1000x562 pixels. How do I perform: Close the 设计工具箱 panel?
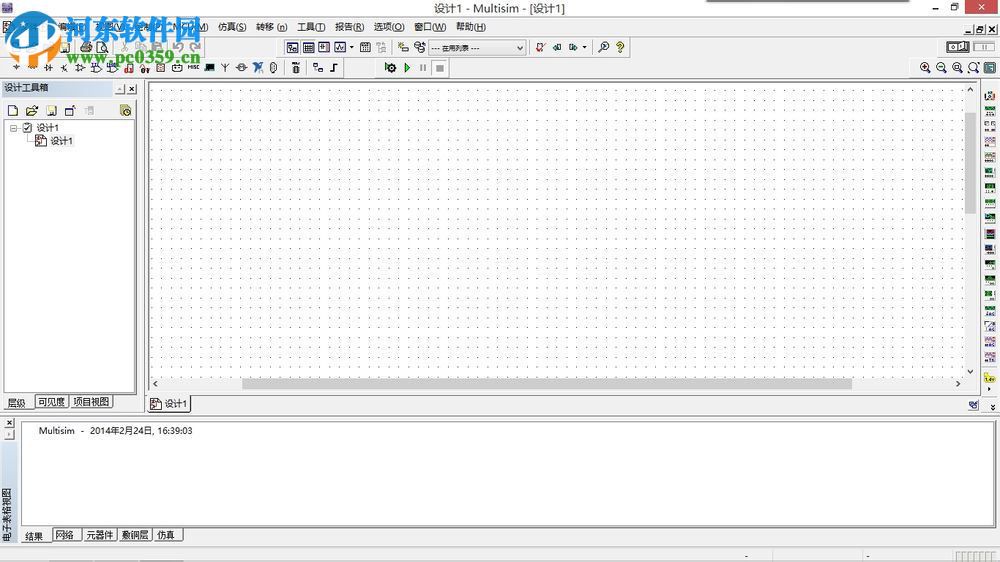coord(131,89)
